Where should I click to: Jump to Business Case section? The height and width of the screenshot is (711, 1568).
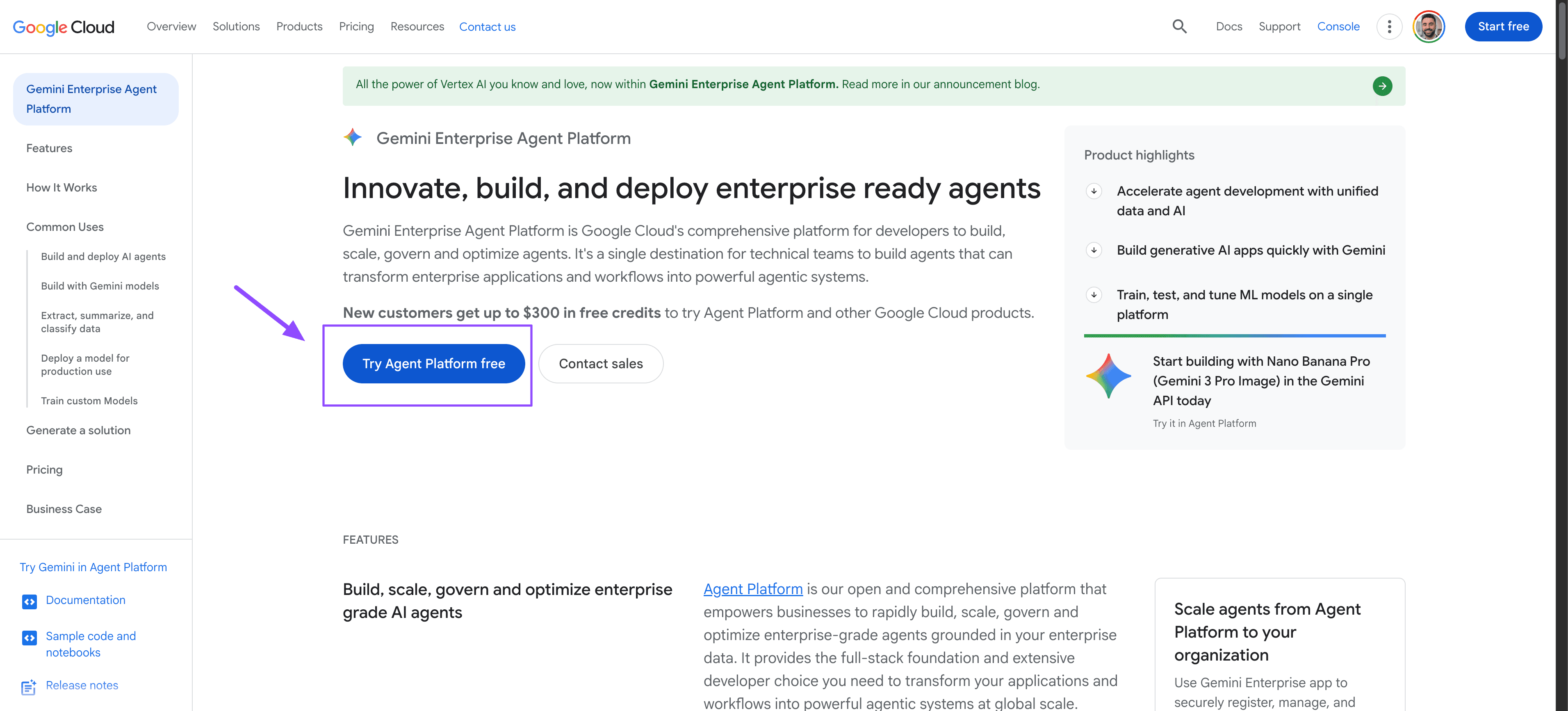coord(64,509)
